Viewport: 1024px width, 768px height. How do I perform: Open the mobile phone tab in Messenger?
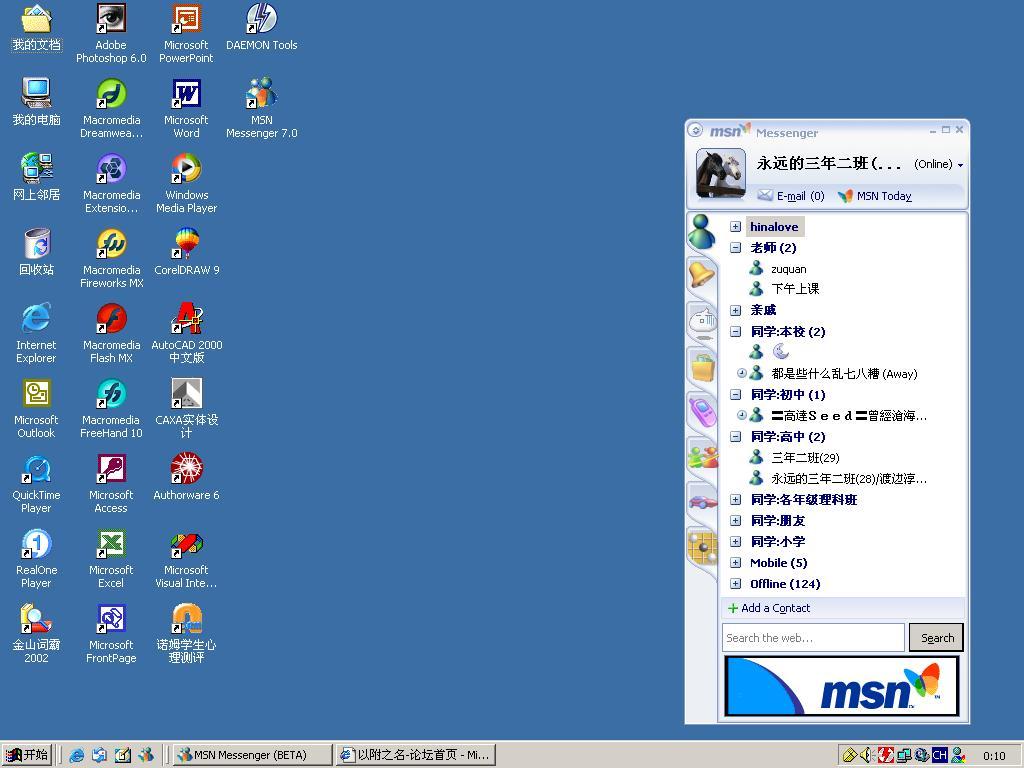[702, 411]
